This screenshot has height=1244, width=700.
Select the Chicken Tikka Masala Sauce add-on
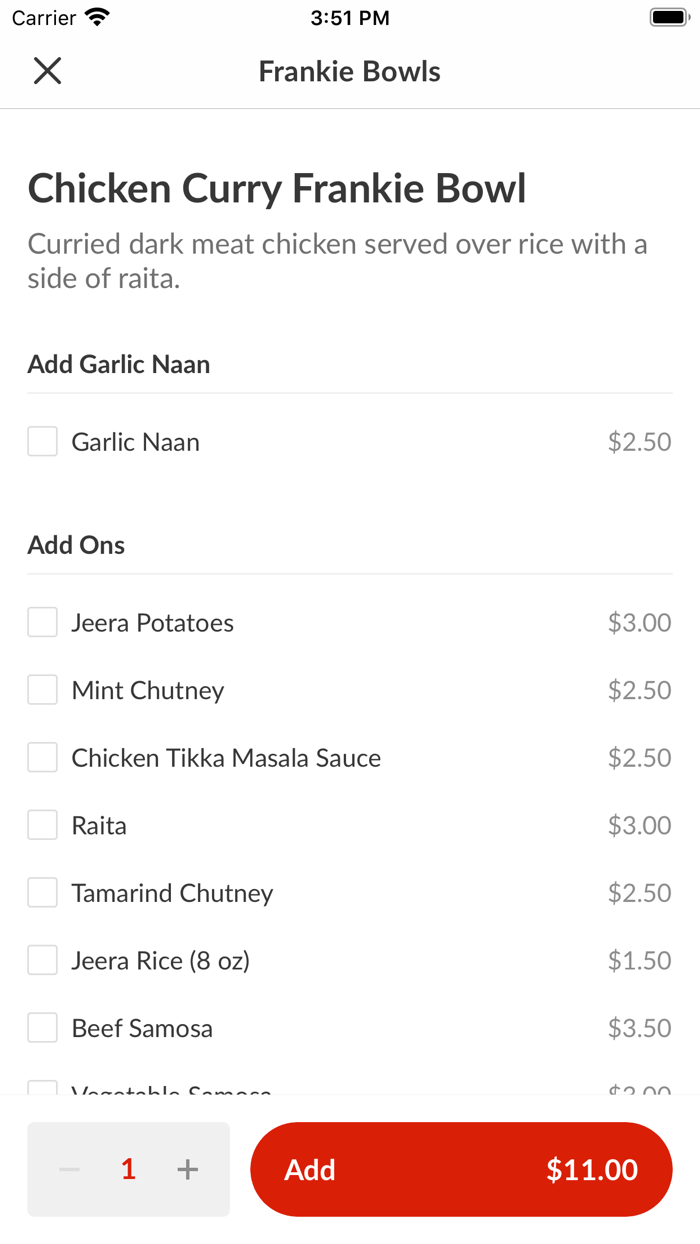click(41, 757)
